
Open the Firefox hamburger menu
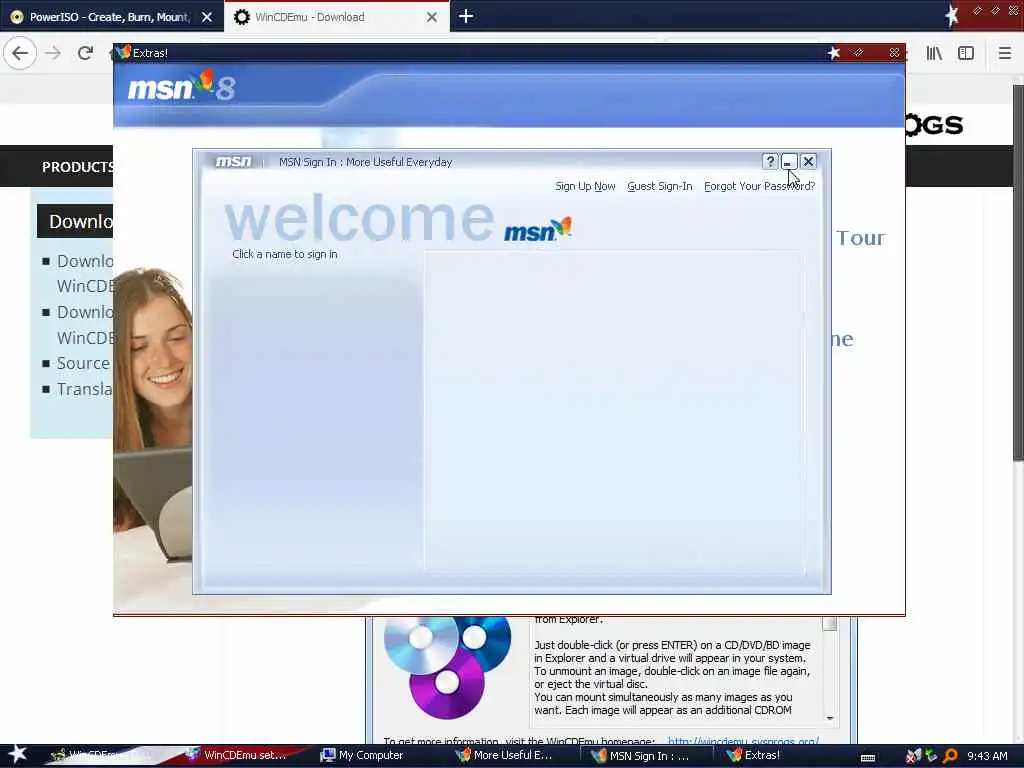pyautogui.click(x=1004, y=53)
